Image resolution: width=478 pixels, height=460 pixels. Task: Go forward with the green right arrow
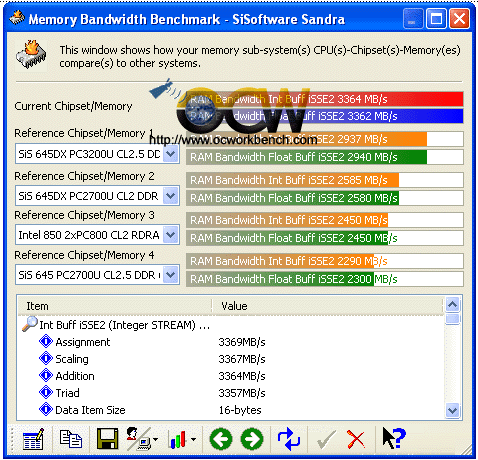tap(252, 439)
